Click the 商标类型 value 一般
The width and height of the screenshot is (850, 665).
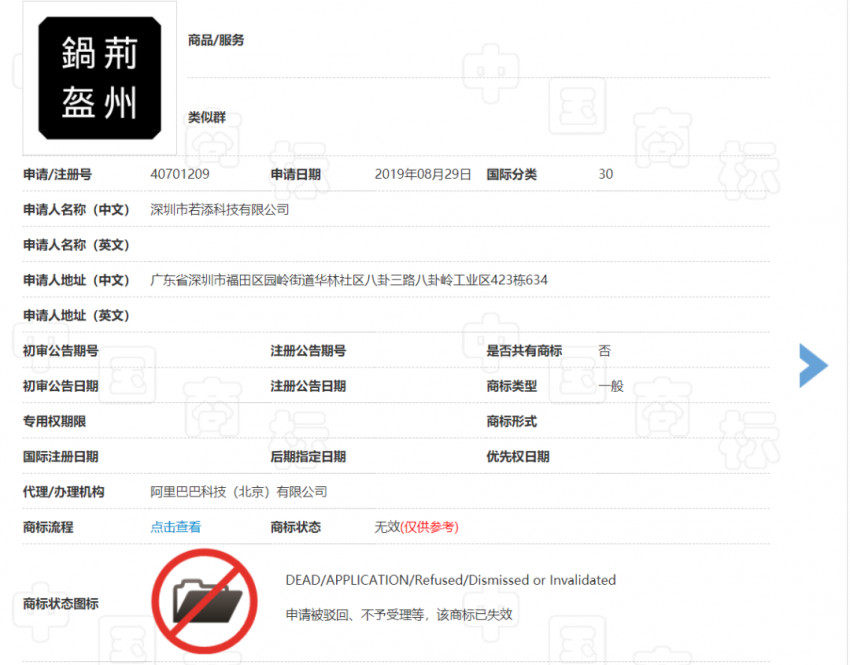pos(608,386)
